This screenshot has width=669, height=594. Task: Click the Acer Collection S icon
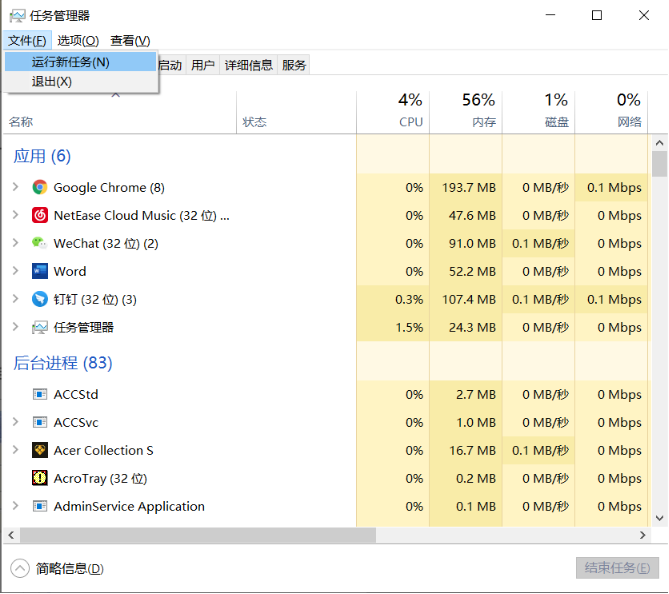point(40,450)
